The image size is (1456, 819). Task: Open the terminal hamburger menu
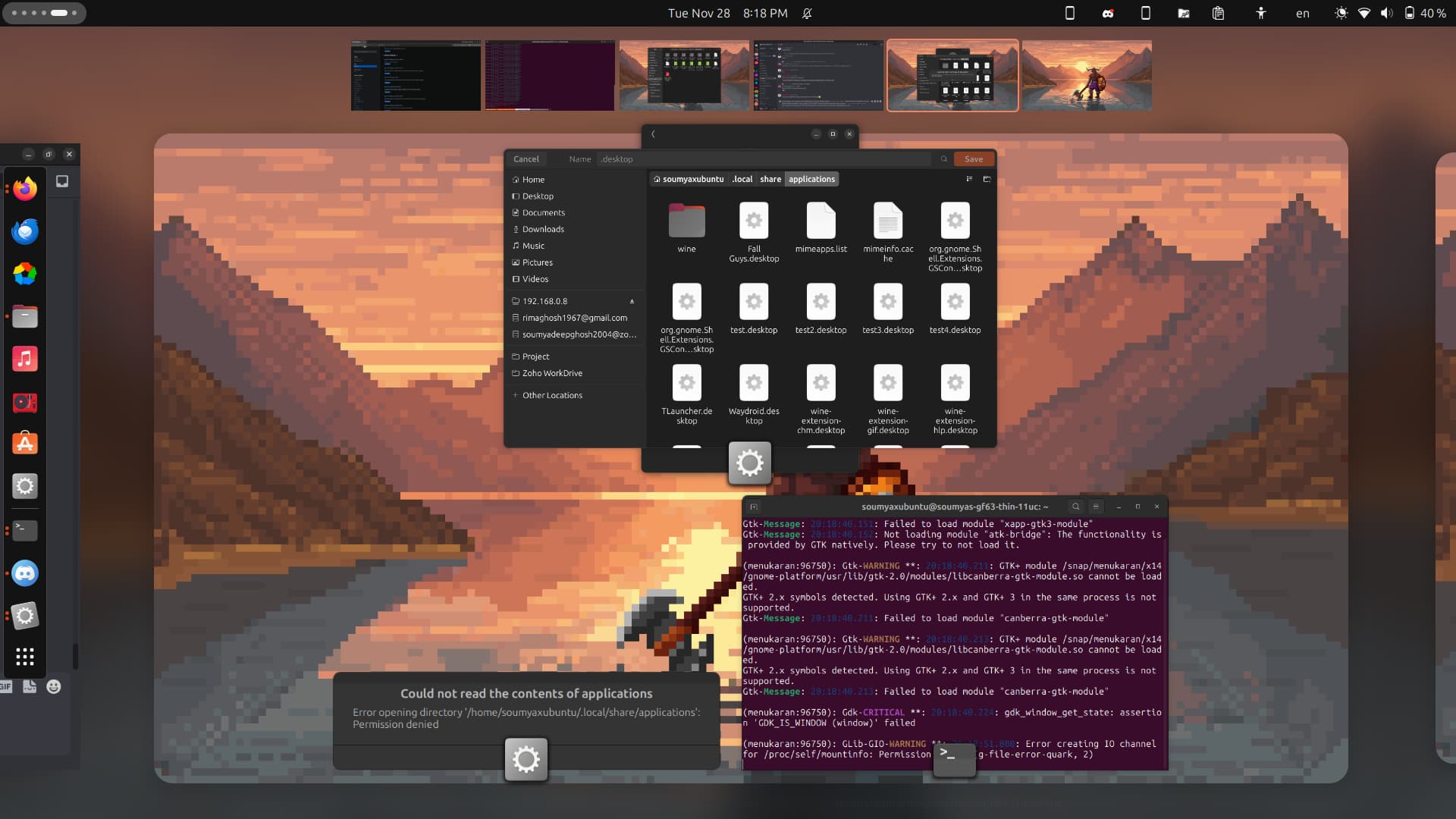tap(1096, 507)
